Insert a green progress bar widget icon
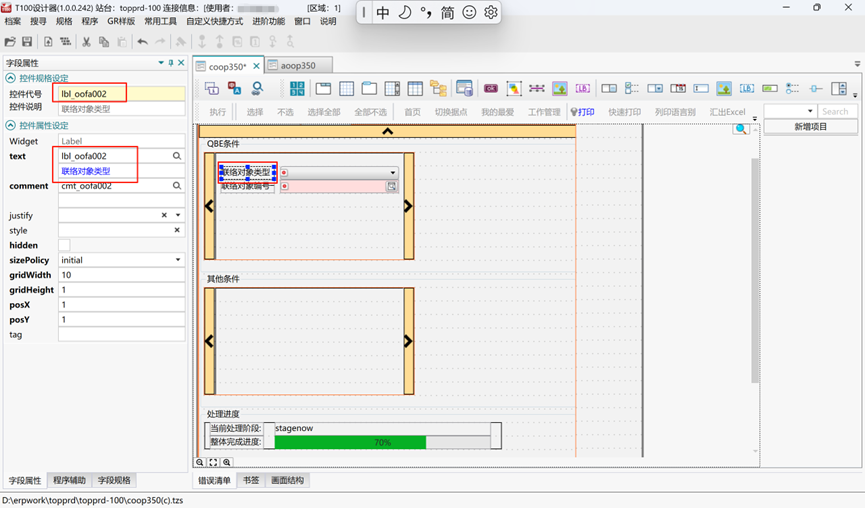Viewport: 865px width, 508px height. [x=770, y=88]
